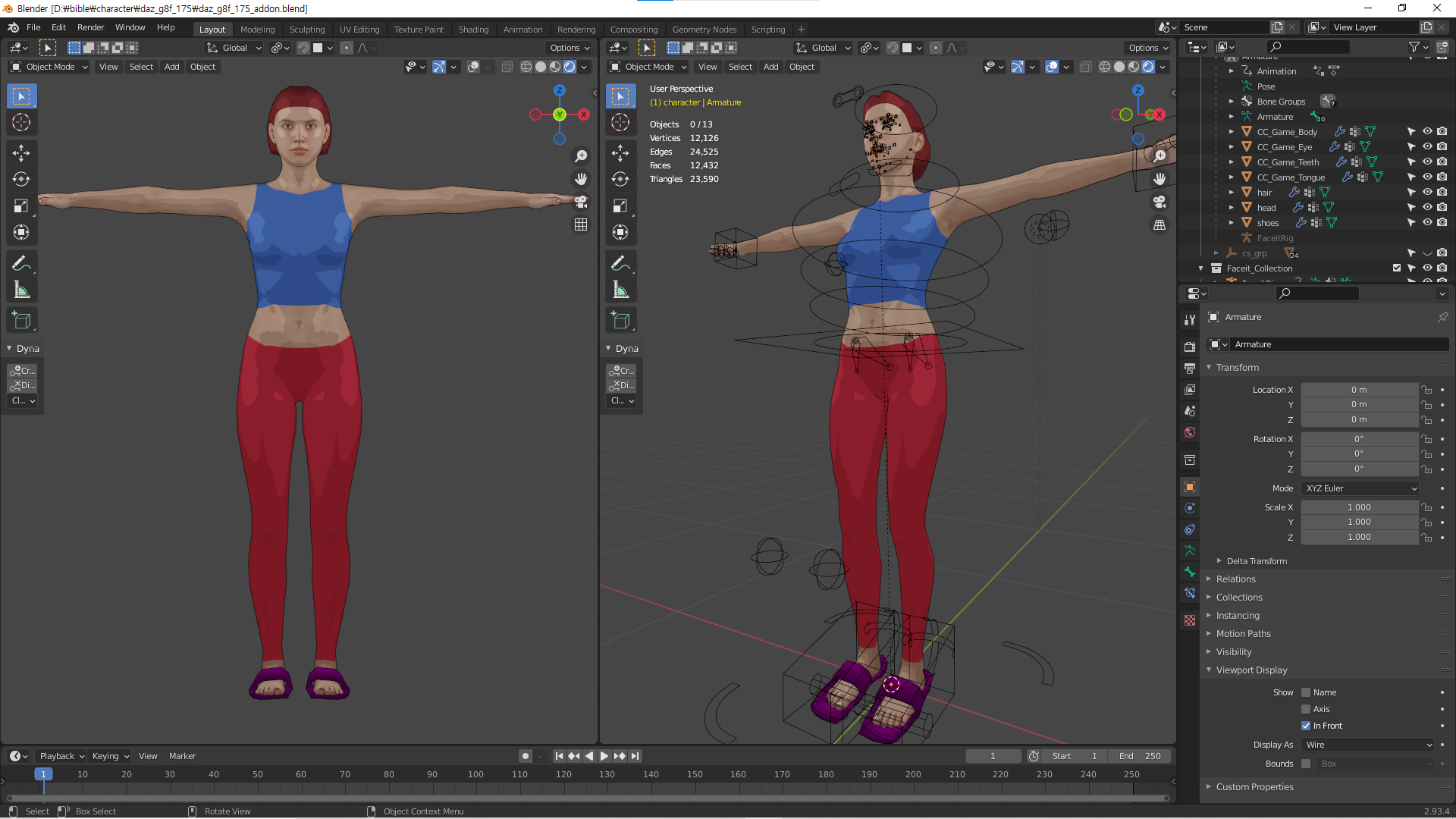Expand CC_Game_Body in the outliner
The height and width of the screenshot is (819, 1456).
[x=1232, y=132]
